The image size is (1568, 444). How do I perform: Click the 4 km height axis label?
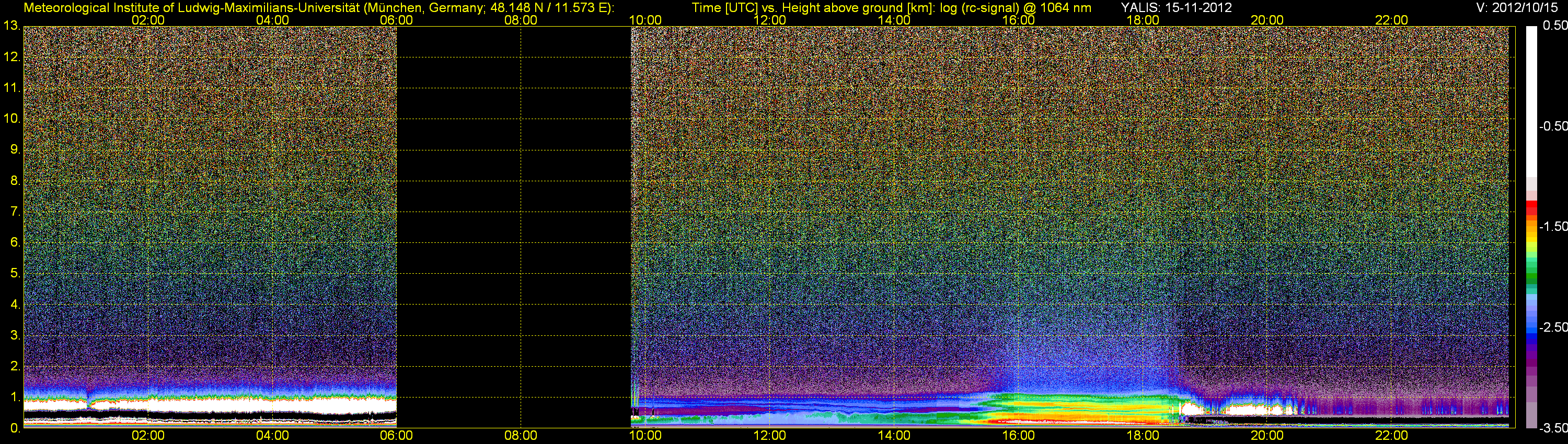(x=15, y=304)
